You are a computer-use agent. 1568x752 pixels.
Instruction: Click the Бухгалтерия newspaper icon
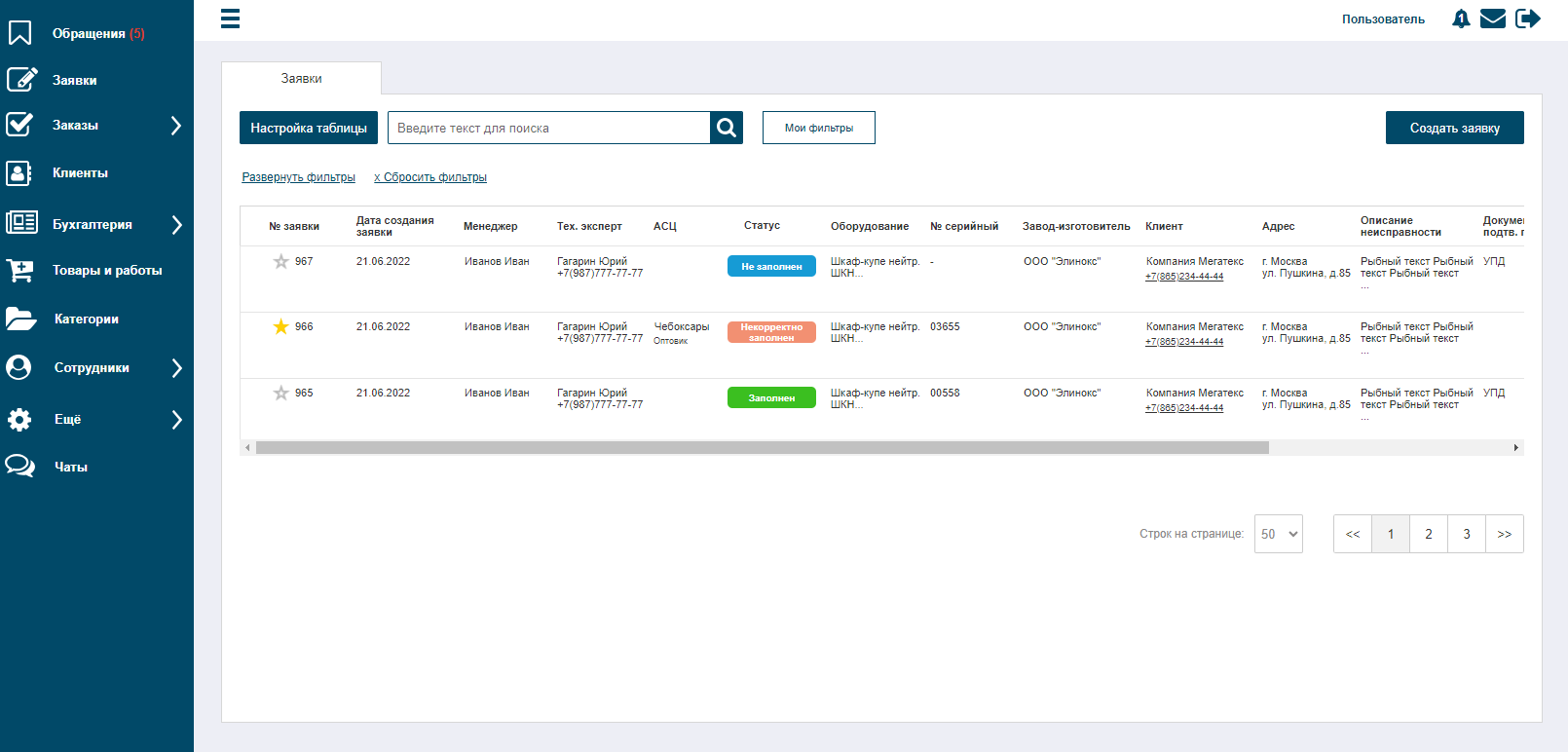[x=21, y=223]
